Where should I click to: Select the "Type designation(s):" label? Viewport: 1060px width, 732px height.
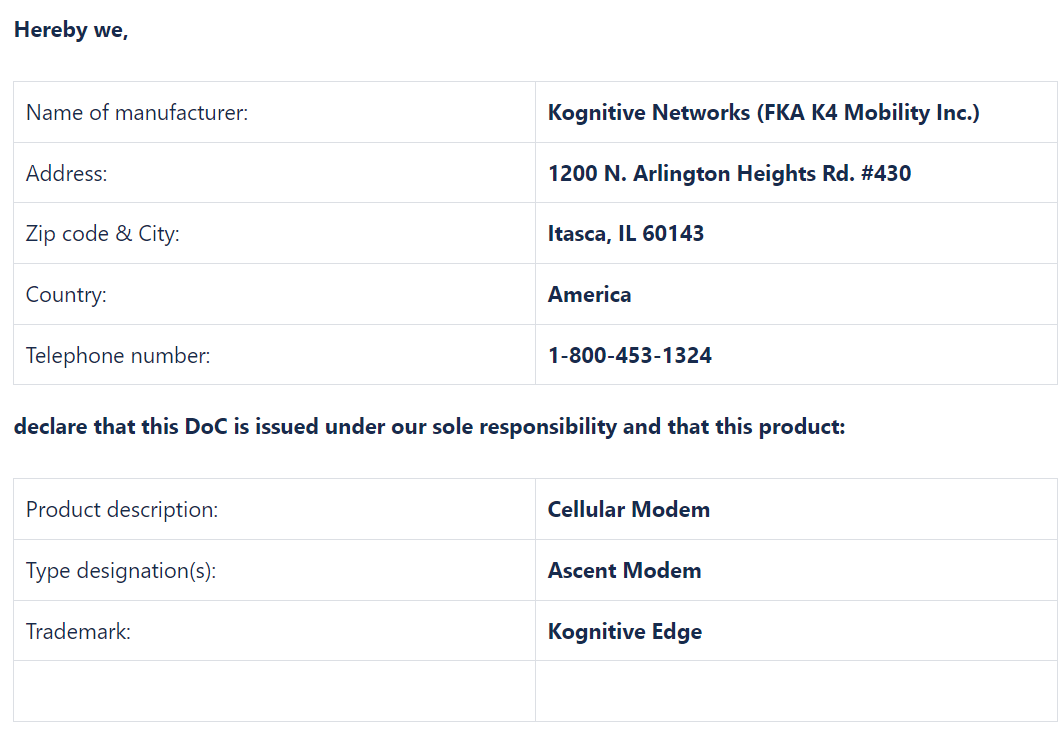[x=121, y=571]
